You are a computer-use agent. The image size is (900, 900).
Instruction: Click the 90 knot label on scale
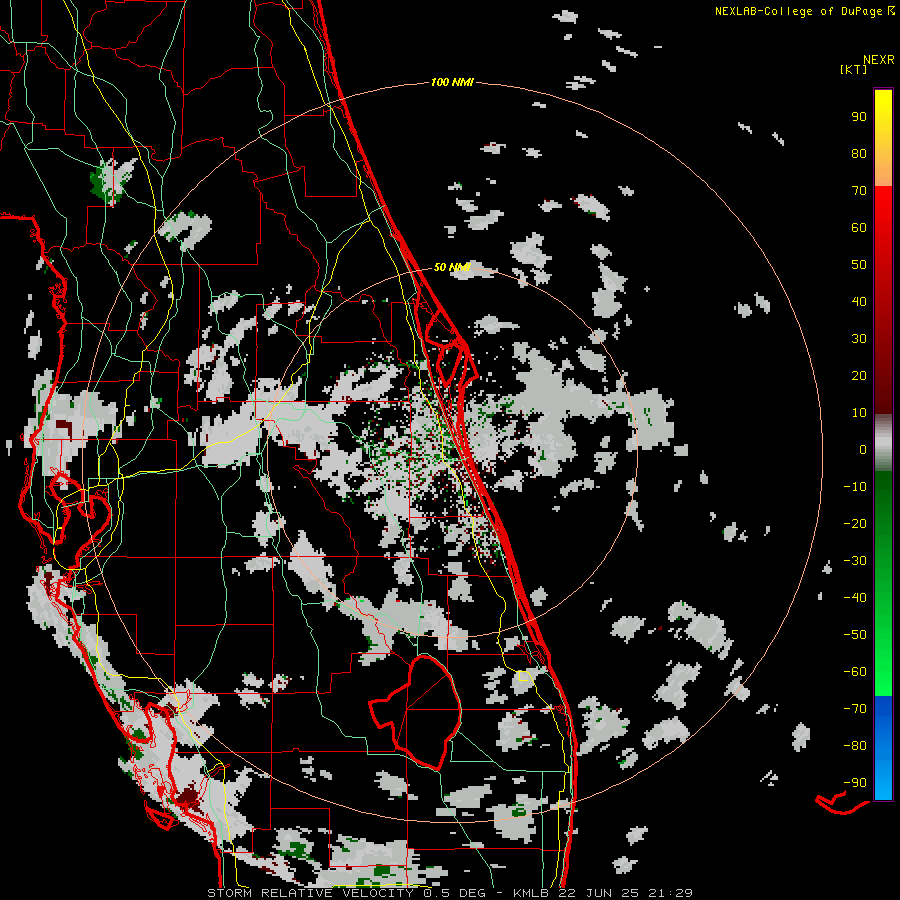(x=859, y=117)
